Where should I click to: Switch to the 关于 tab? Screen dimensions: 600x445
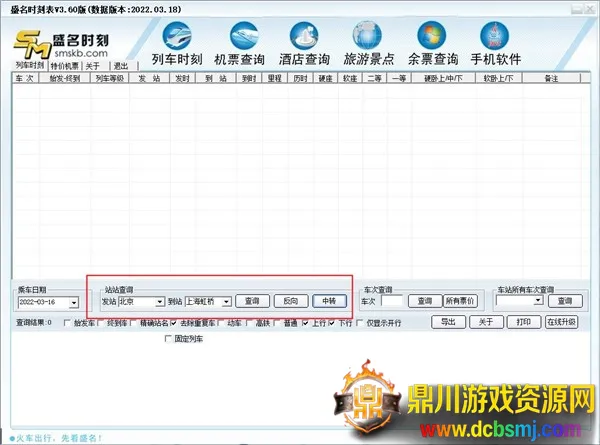coord(92,66)
